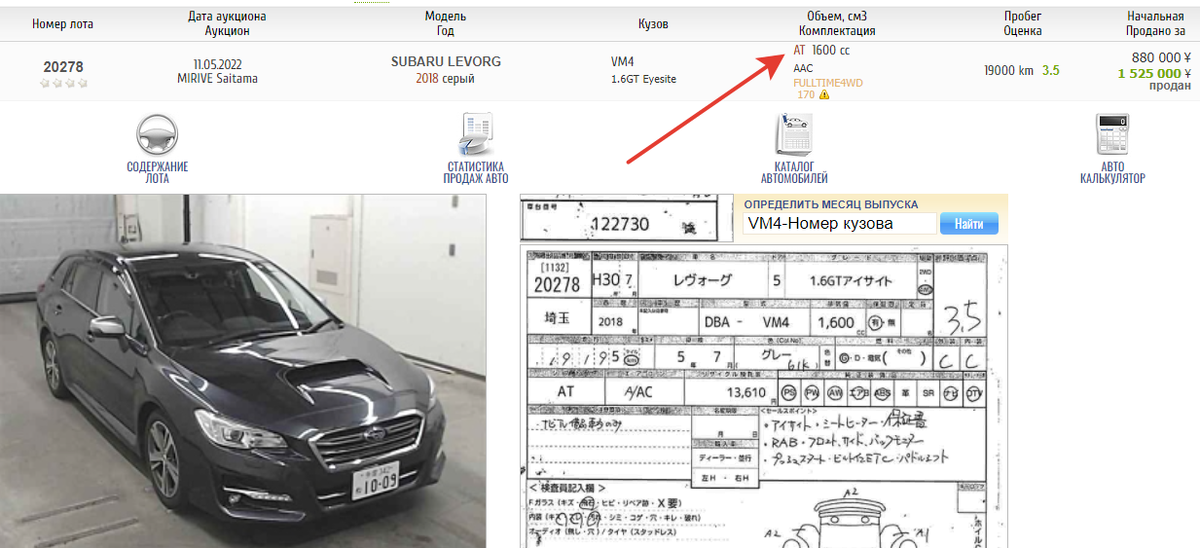Open the СОДЕРЖАНИЕ ЛОТА link
Screen dimensions: 1200x548
point(157,173)
